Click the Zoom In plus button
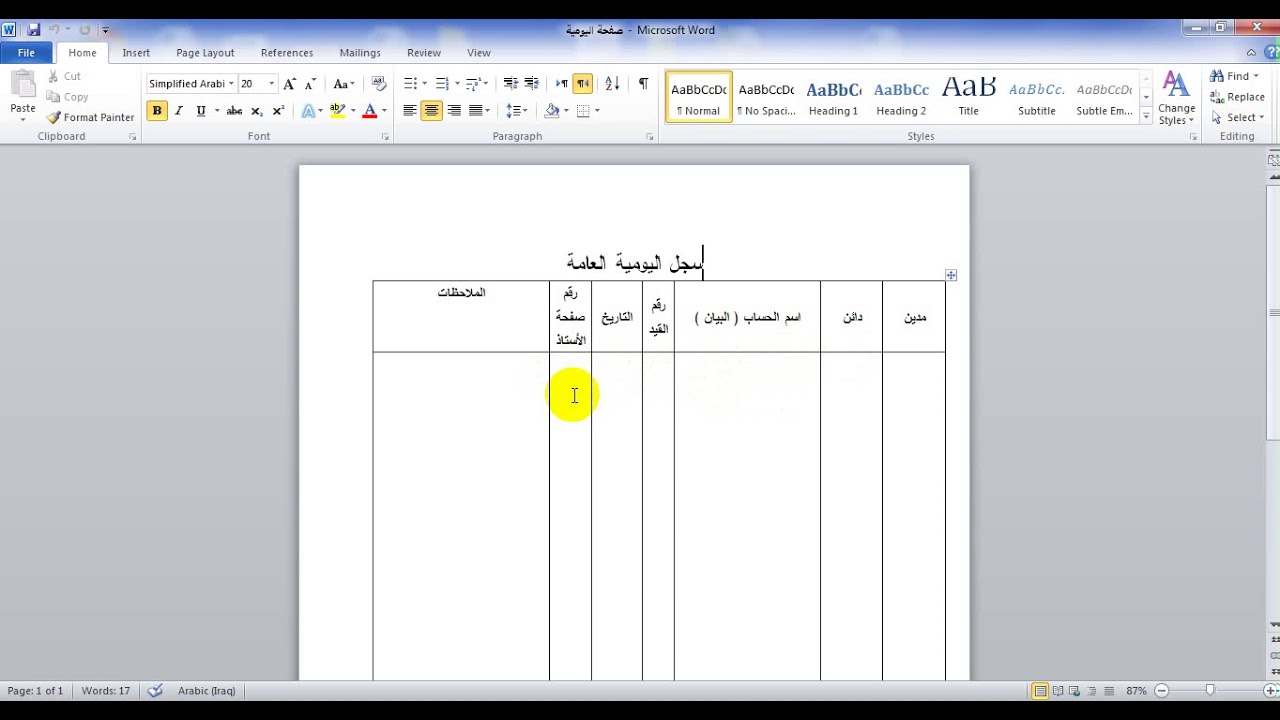This screenshot has width=1280, height=720. click(x=1270, y=691)
